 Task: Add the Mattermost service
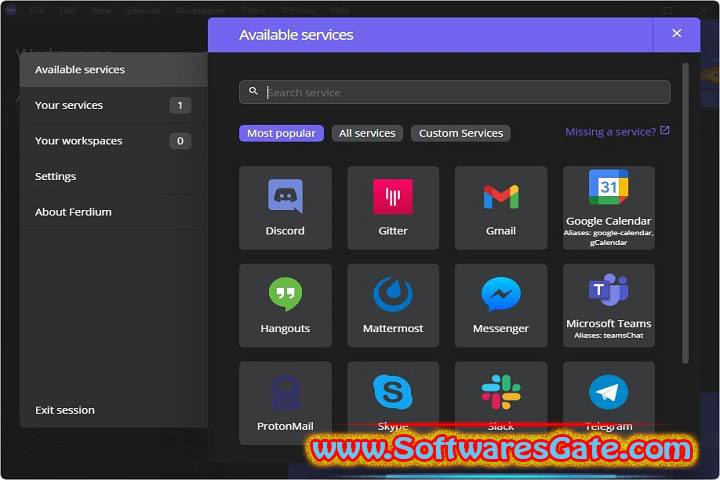point(393,305)
